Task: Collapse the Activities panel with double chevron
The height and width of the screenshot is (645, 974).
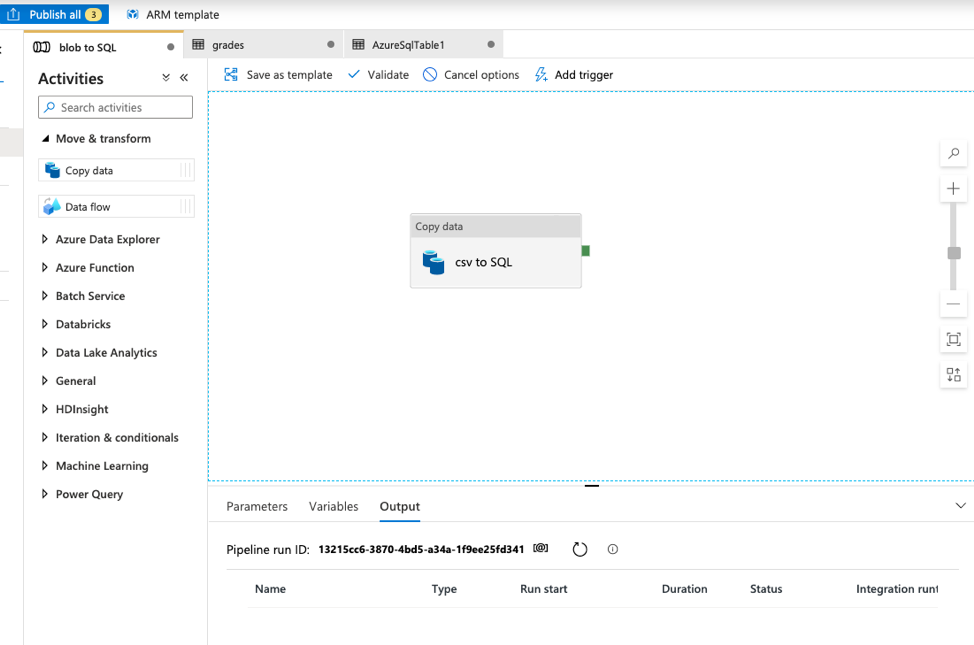Action: click(x=184, y=78)
